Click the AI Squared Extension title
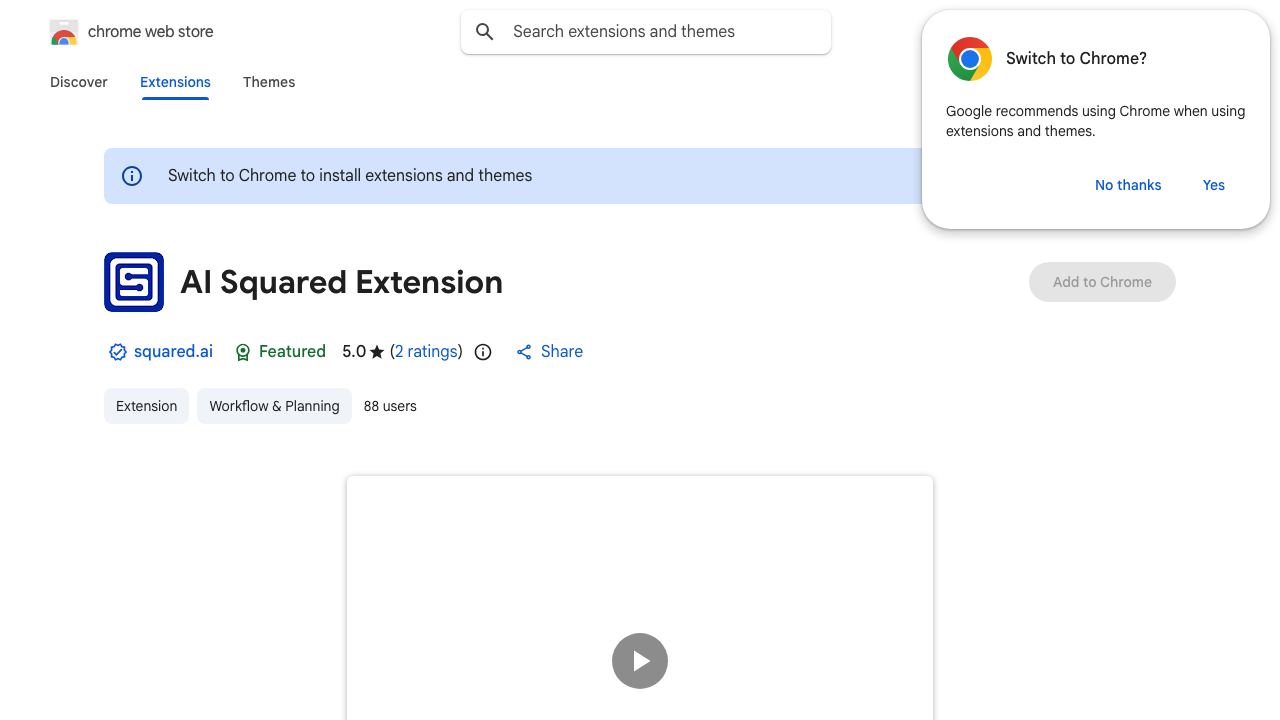1280x720 pixels. pos(341,282)
